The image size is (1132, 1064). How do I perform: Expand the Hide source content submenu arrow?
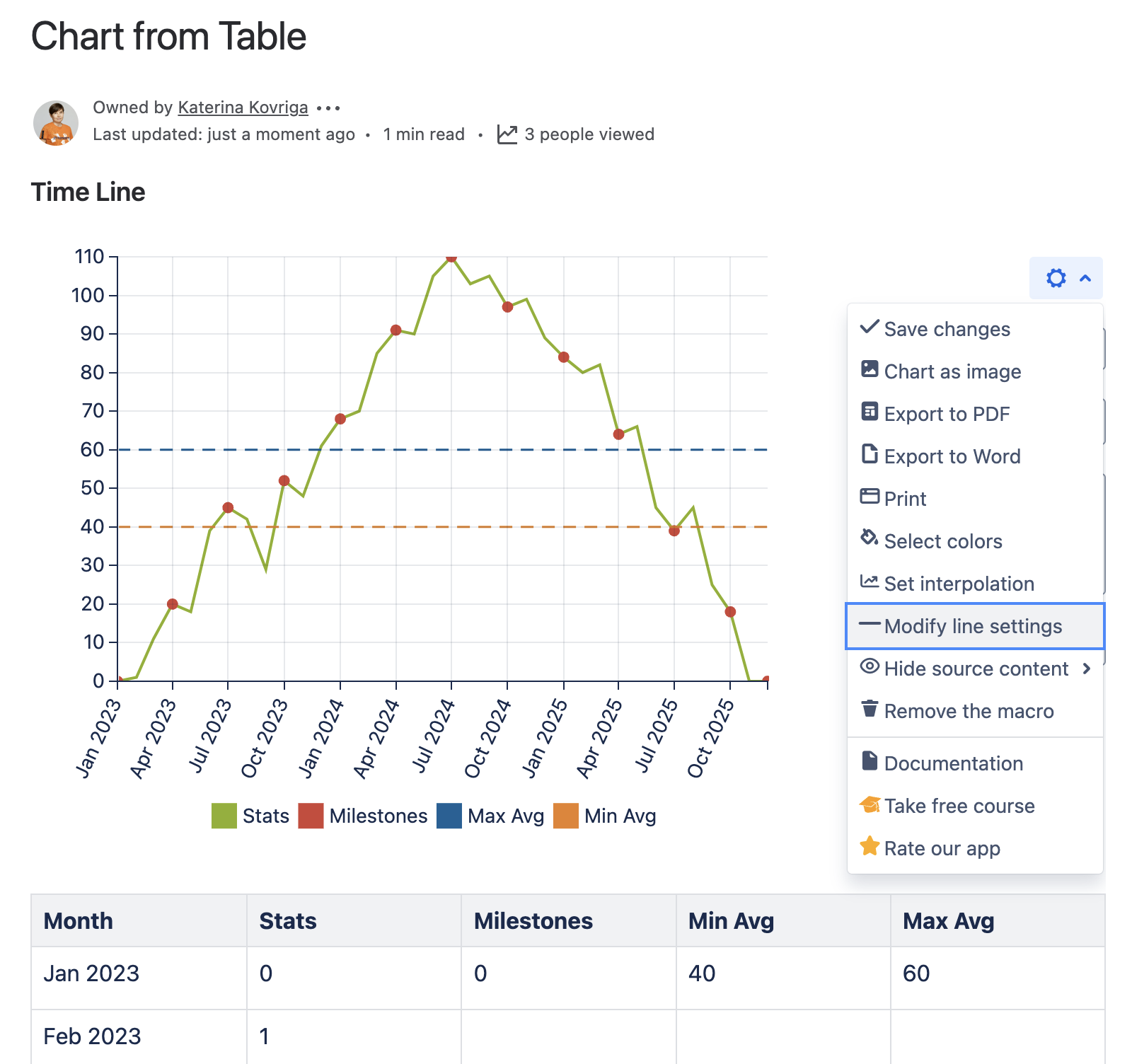coord(1087,669)
